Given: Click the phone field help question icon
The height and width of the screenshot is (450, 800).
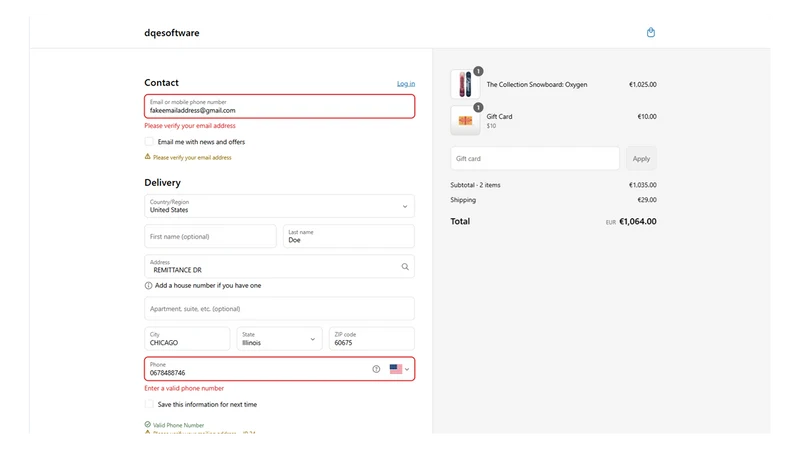Looking at the screenshot, I should [x=376, y=369].
